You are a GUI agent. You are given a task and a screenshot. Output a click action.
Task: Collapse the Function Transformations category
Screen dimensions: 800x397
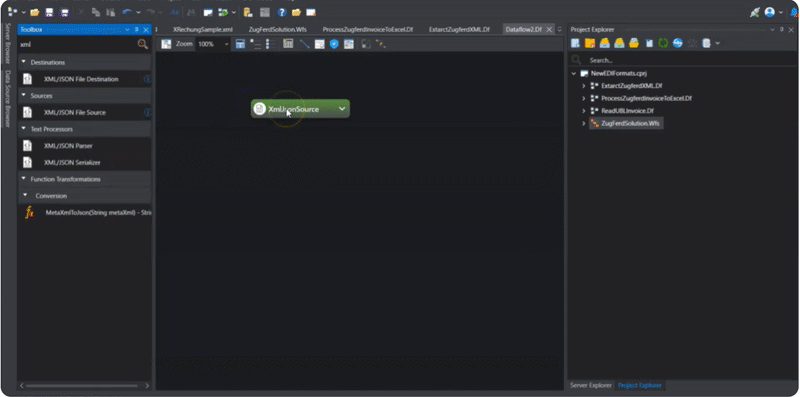[x=23, y=179]
